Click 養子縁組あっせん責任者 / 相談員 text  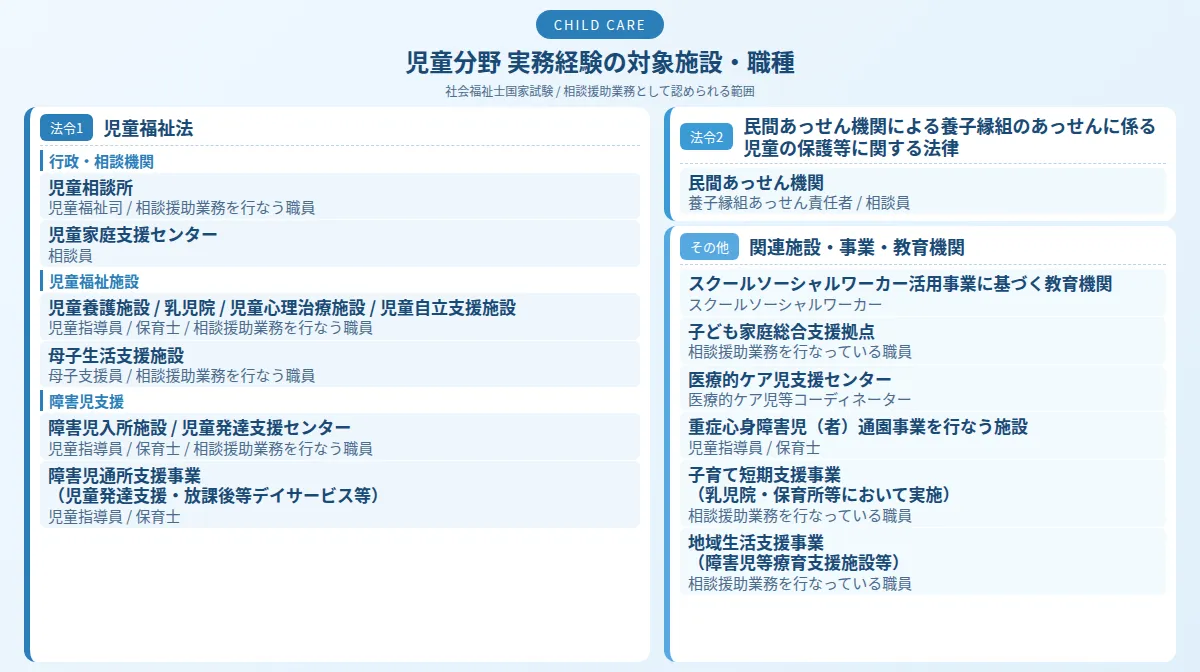pos(799,203)
